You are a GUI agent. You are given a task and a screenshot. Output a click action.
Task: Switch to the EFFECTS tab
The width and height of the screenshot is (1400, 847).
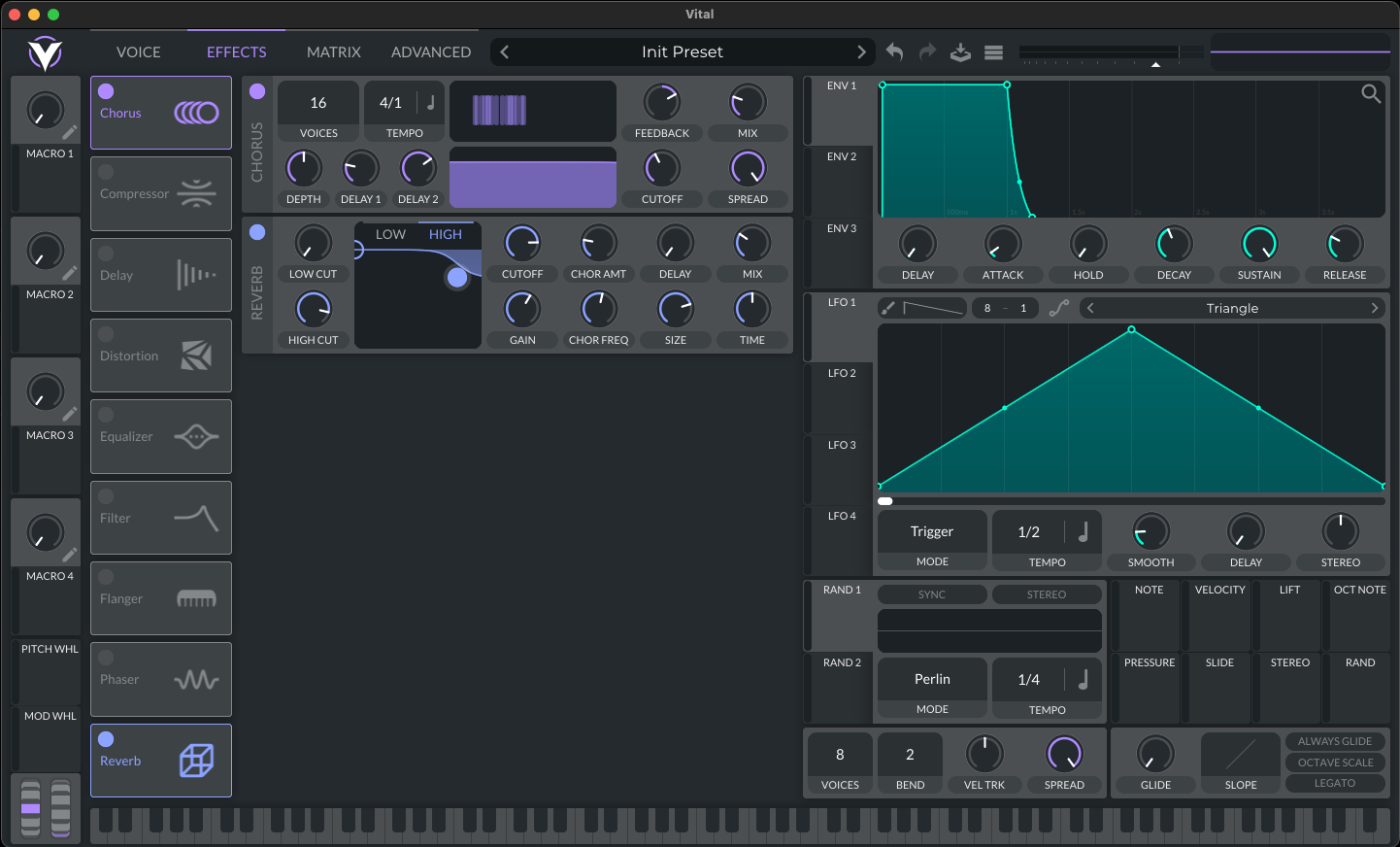(x=237, y=52)
